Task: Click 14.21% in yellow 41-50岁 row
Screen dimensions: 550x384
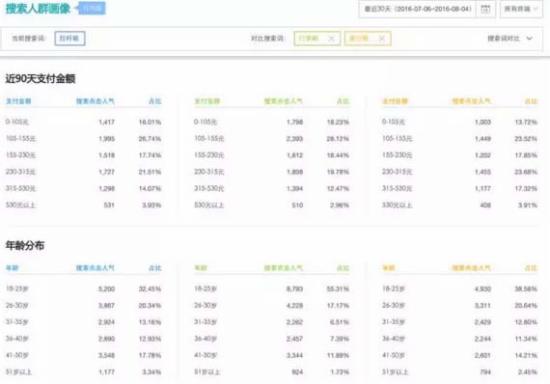Action: click(x=526, y=356)
